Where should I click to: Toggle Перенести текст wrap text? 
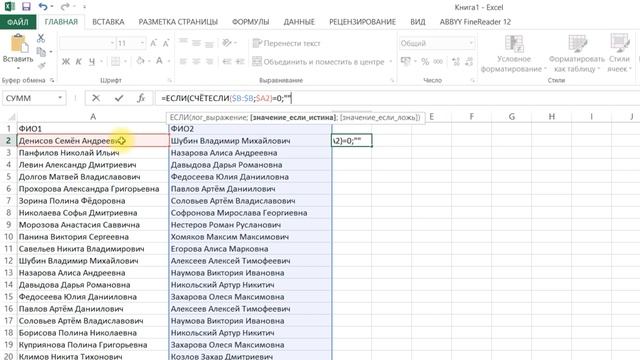tap(286, 43)
